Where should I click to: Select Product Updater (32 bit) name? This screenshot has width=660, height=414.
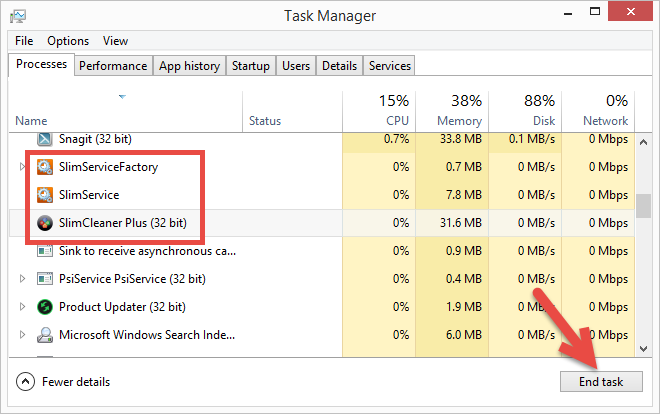point(122,307)
